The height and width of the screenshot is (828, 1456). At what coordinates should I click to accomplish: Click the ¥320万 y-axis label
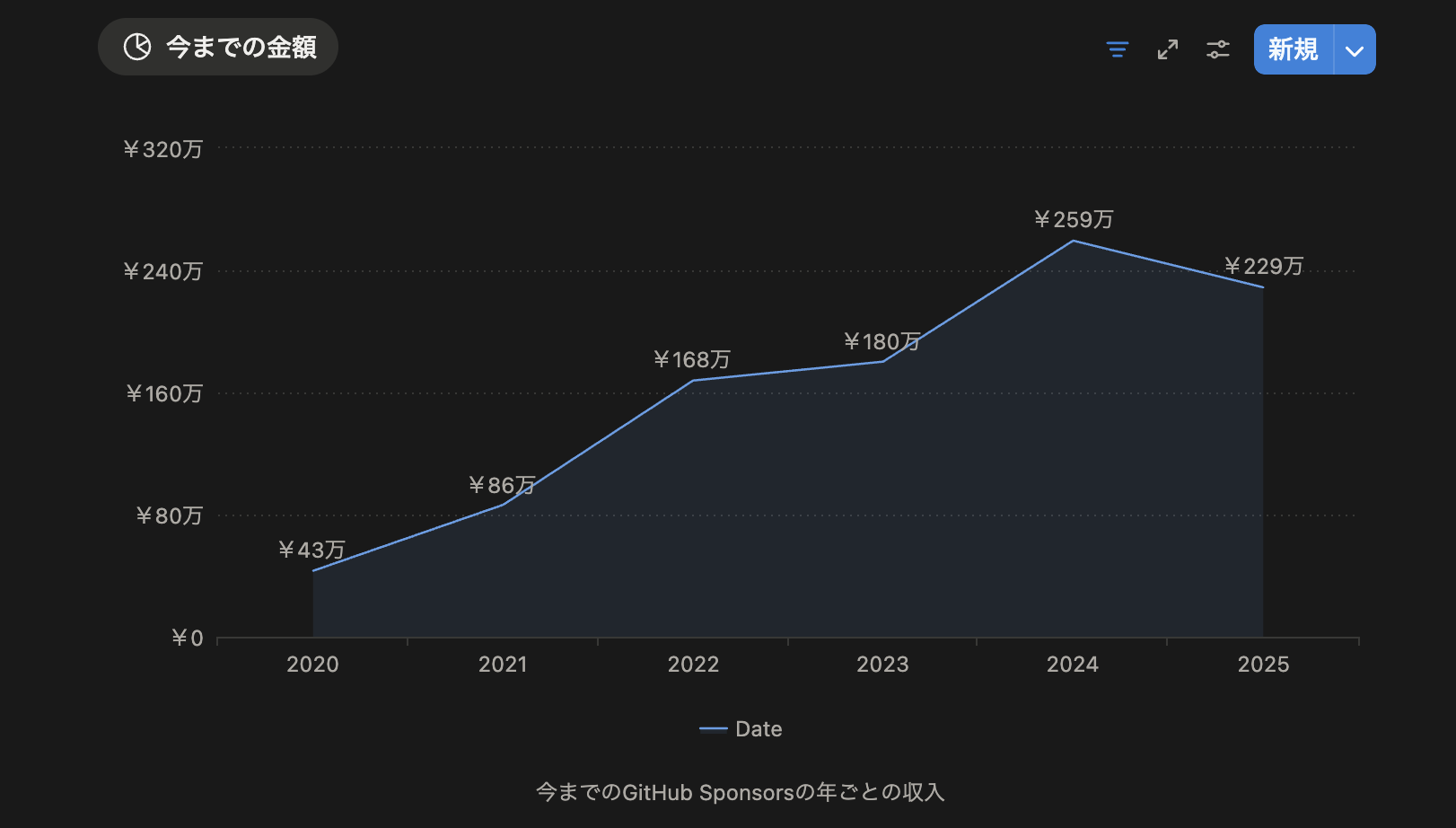coord(162,149)
